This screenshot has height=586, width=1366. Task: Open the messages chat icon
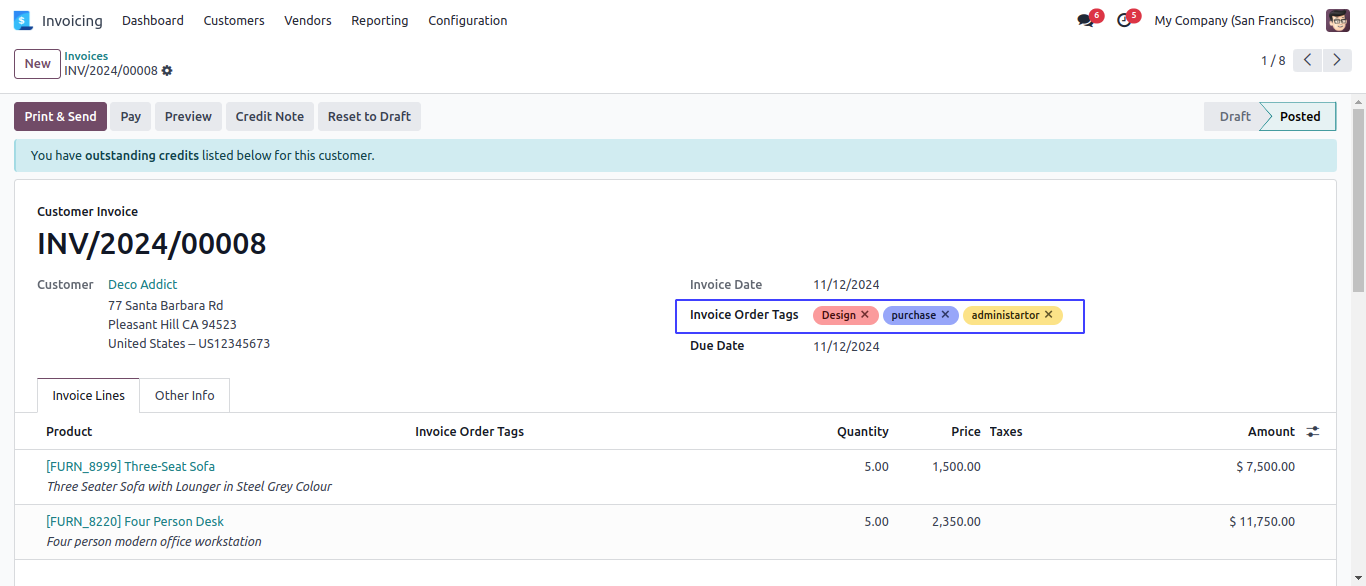(1085, 21)
